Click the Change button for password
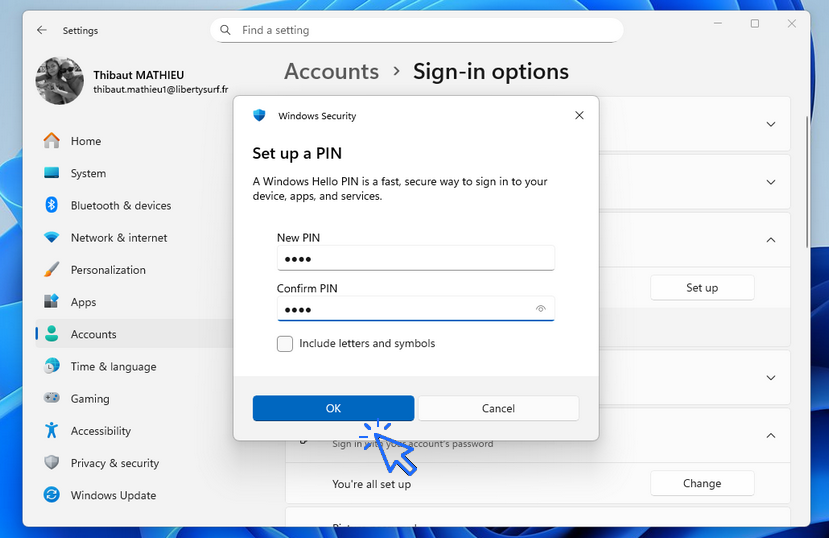Image resolution: width=829 pixels, height=538 pixels. (702, 483)
